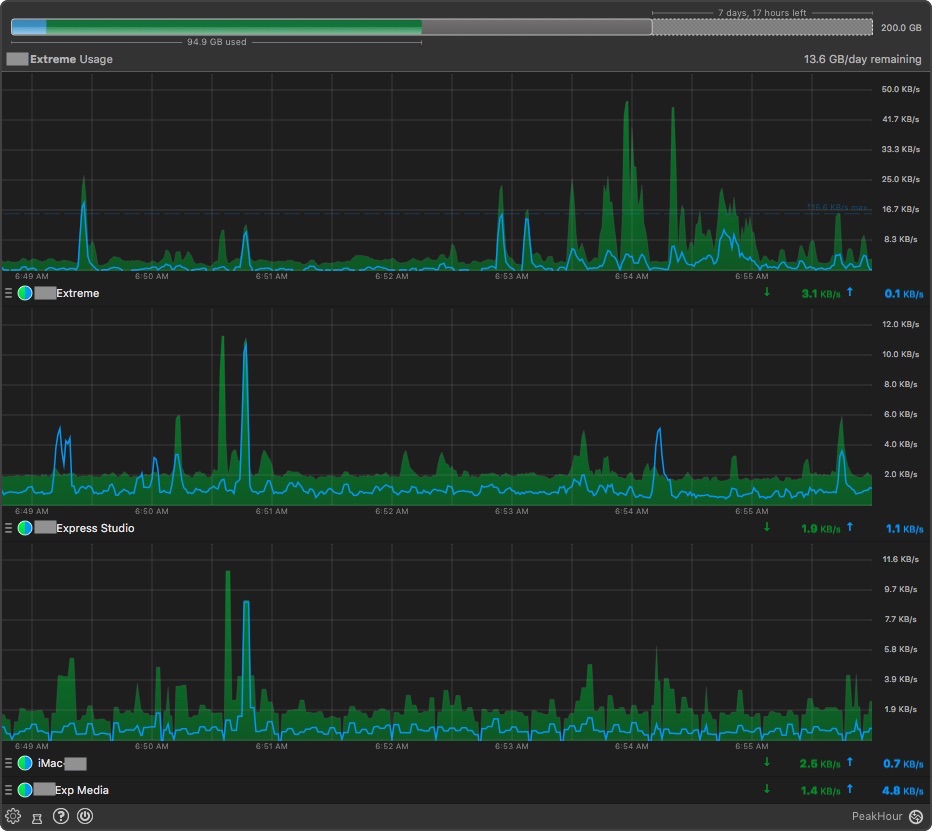Click the colored circle icon of Express Studio
The height and width of the screenshot is (831, 932).
point(25,528)
